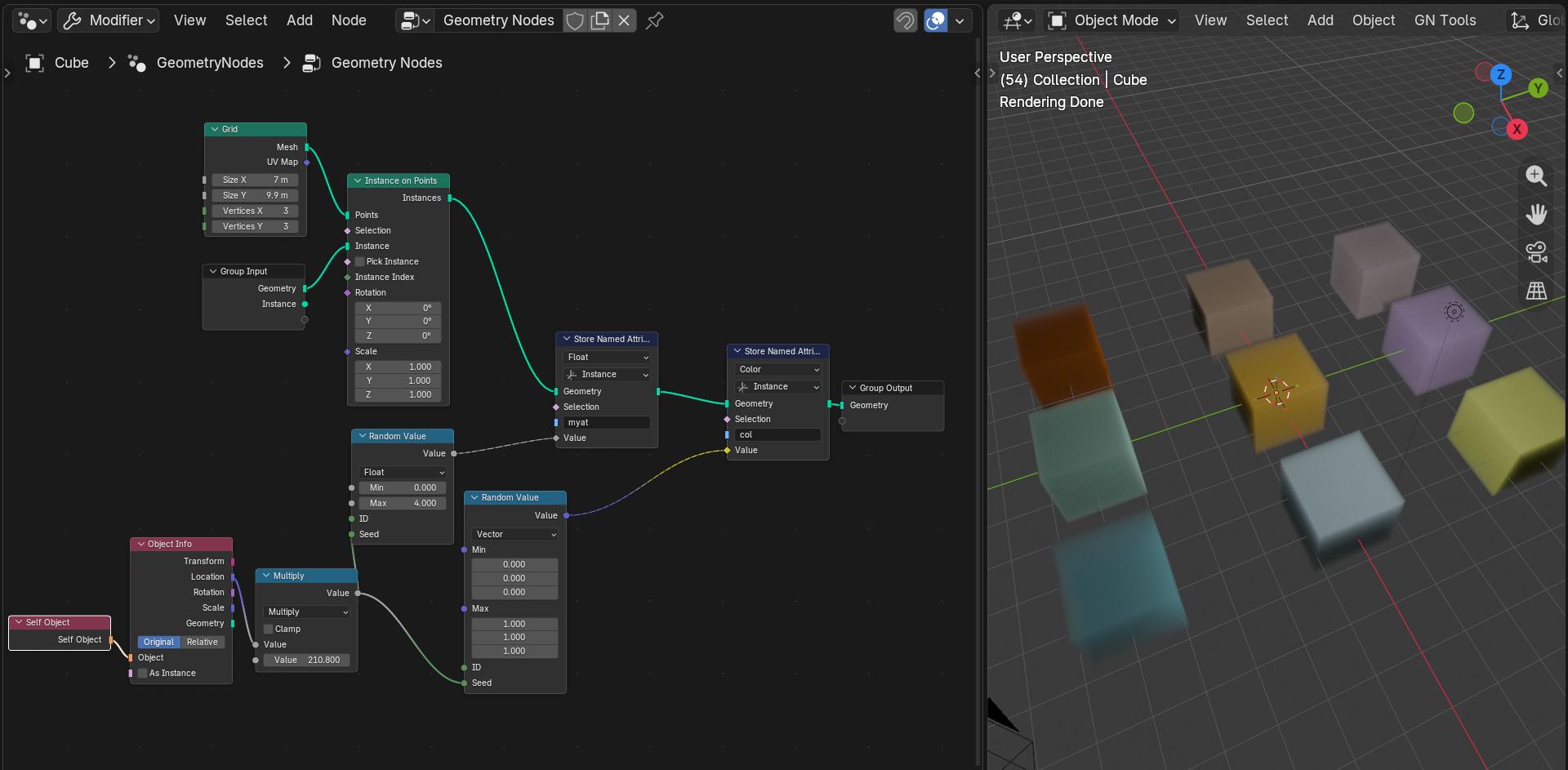The height and width of the screenshot is (770, 1568).
Task: Open Object Mode dropdown
Action: tap(1111, 20)
